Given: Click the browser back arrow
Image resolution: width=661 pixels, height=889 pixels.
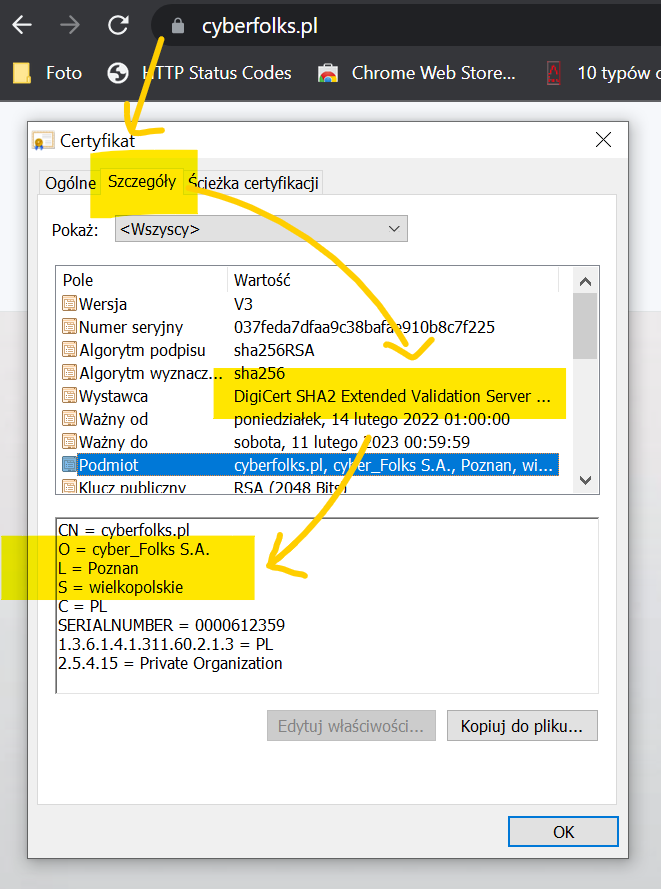Looking at the screenshot, I should (x=22, y=26).
